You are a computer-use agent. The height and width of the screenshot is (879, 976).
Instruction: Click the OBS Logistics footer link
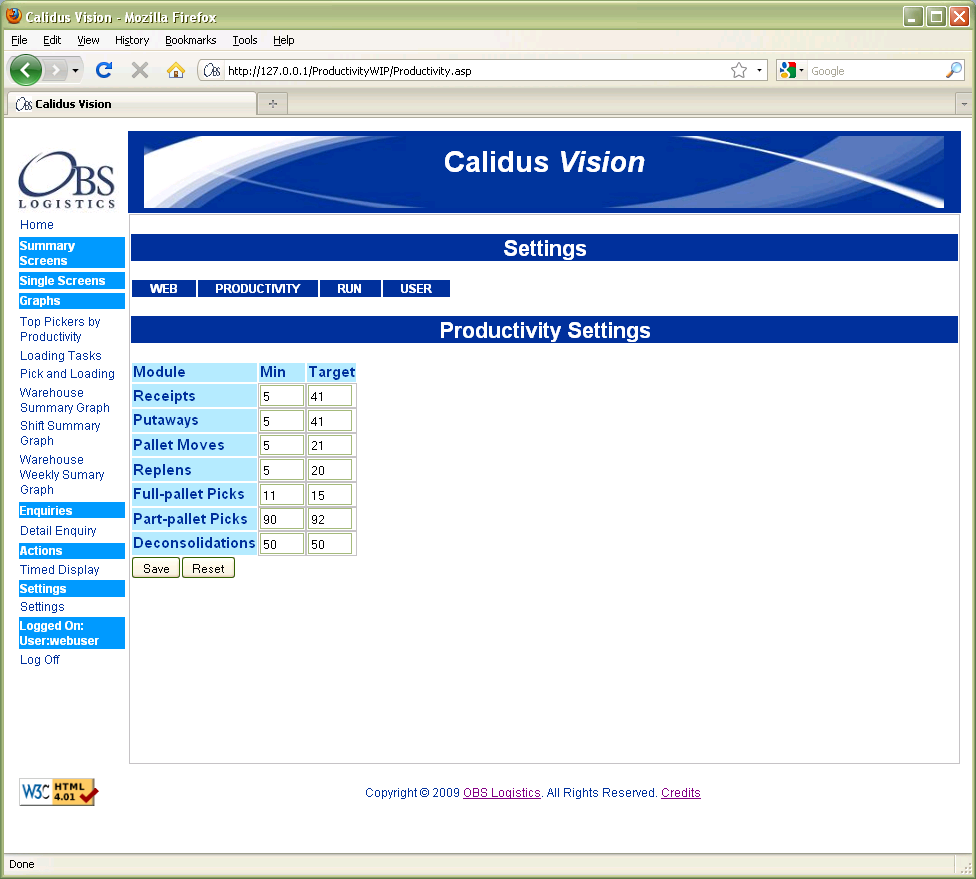click(x=502, y=792)
